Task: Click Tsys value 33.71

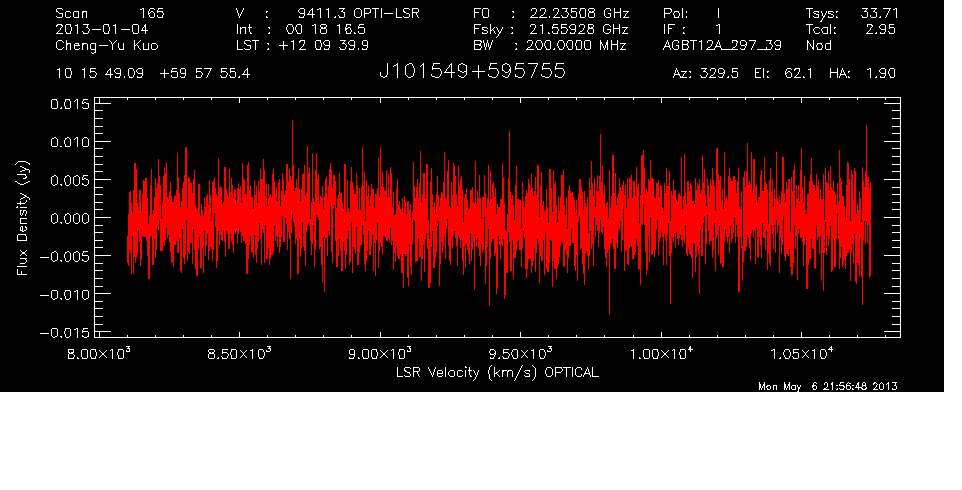Action: [x=880, y=13]
